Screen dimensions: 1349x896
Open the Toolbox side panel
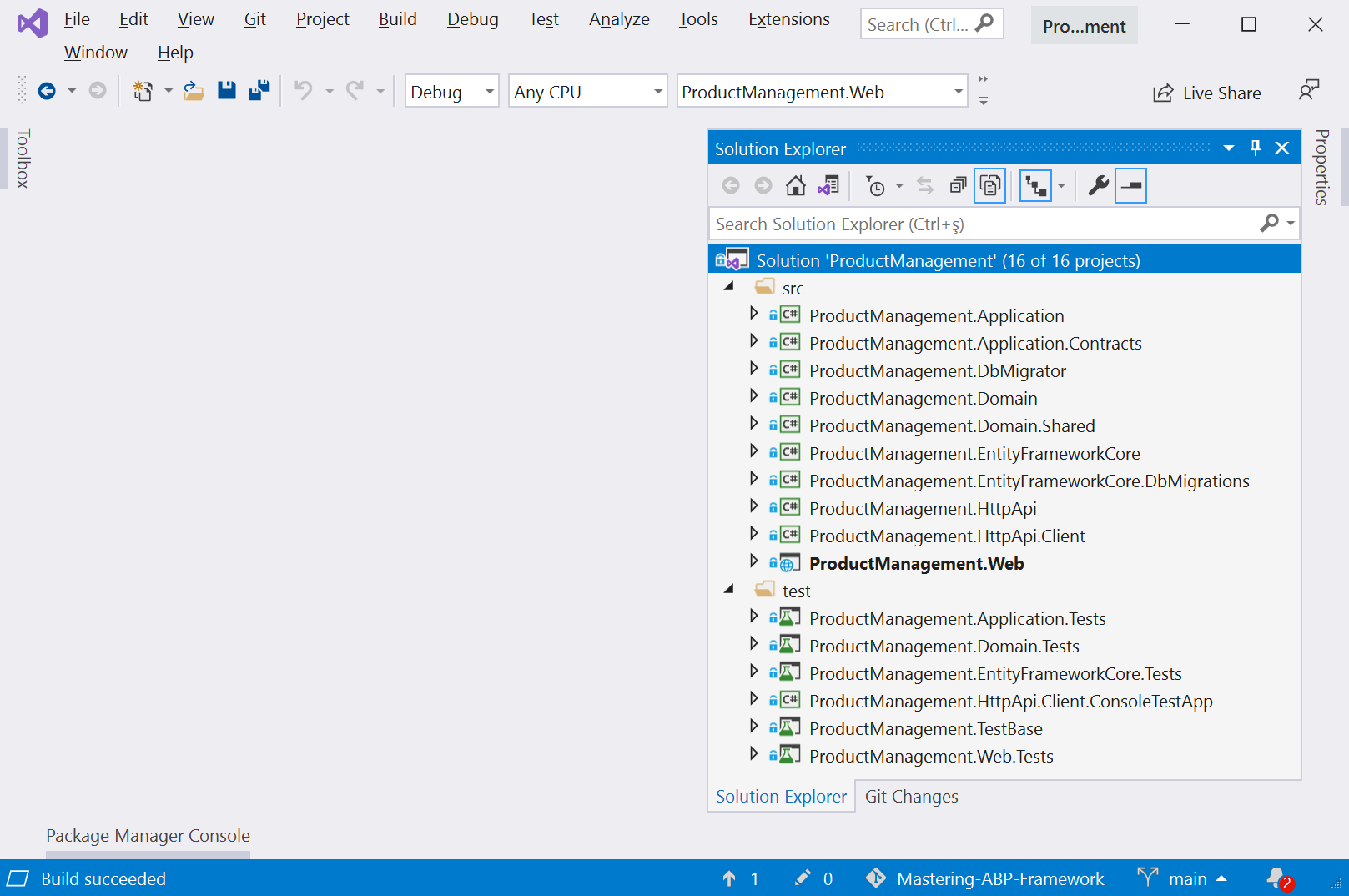pos(23,159)
